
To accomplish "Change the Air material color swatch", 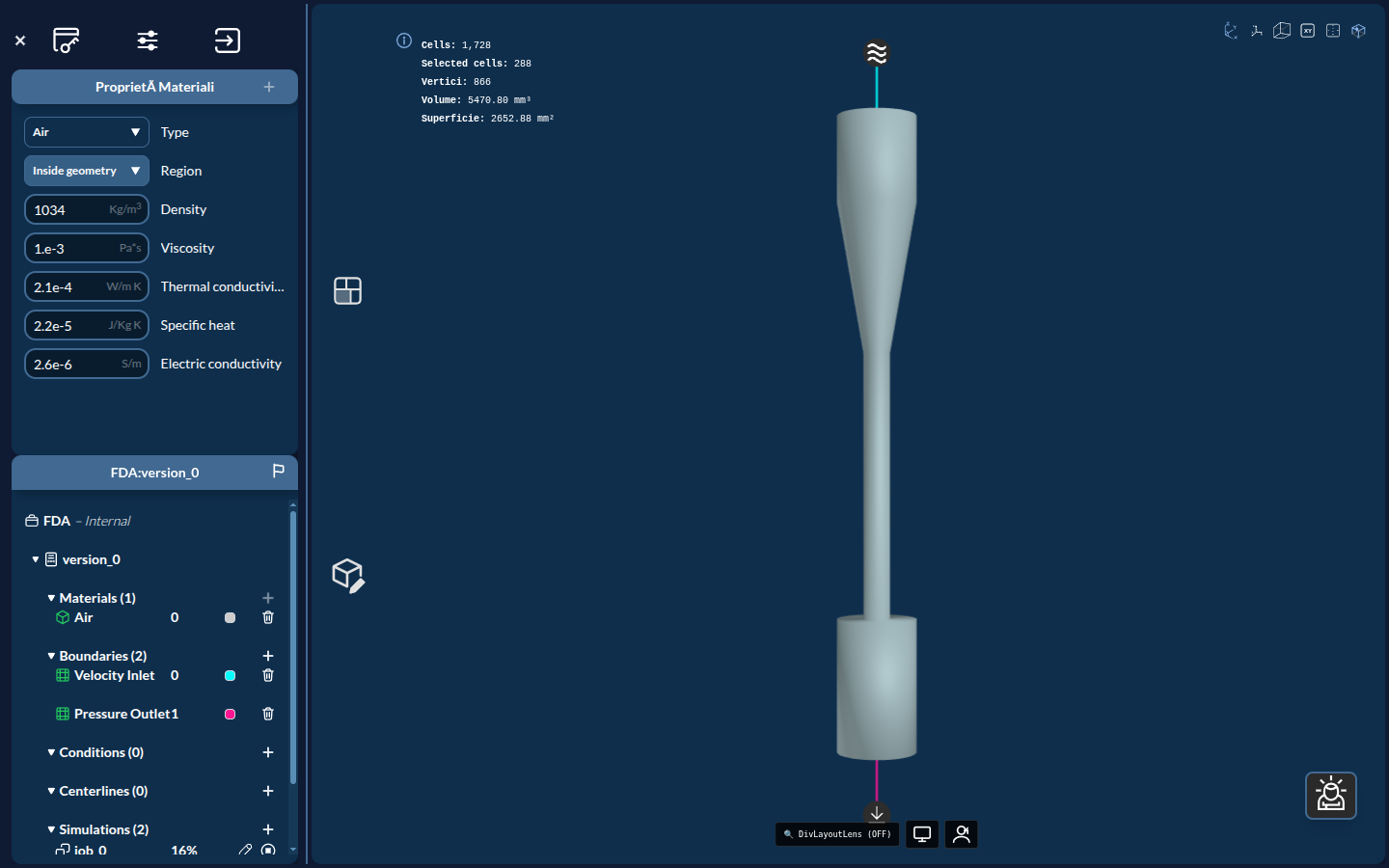I will point(230,617).
